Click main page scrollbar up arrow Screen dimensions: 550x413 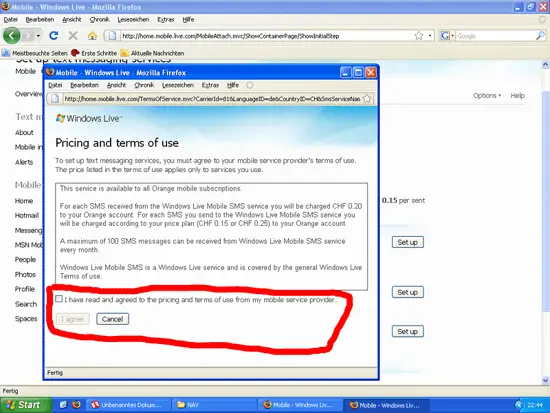point(545,65)
